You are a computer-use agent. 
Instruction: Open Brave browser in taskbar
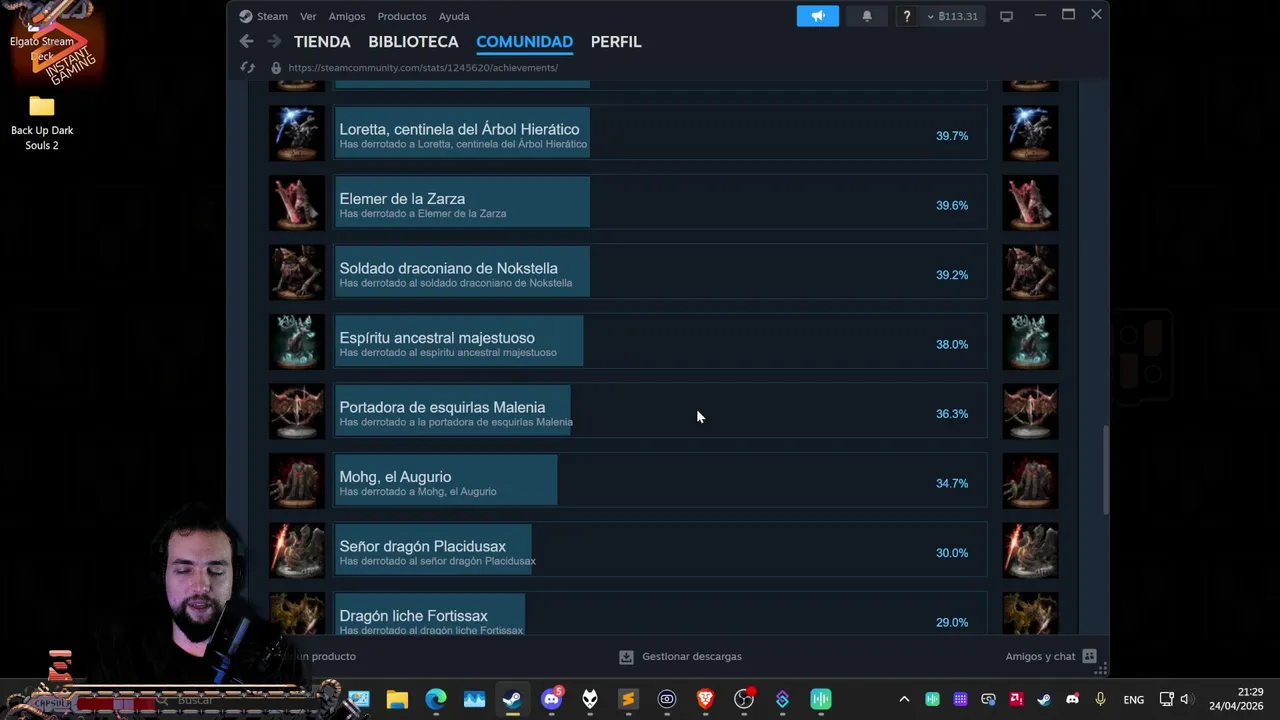pyautogui.click(x=705, y=699)
